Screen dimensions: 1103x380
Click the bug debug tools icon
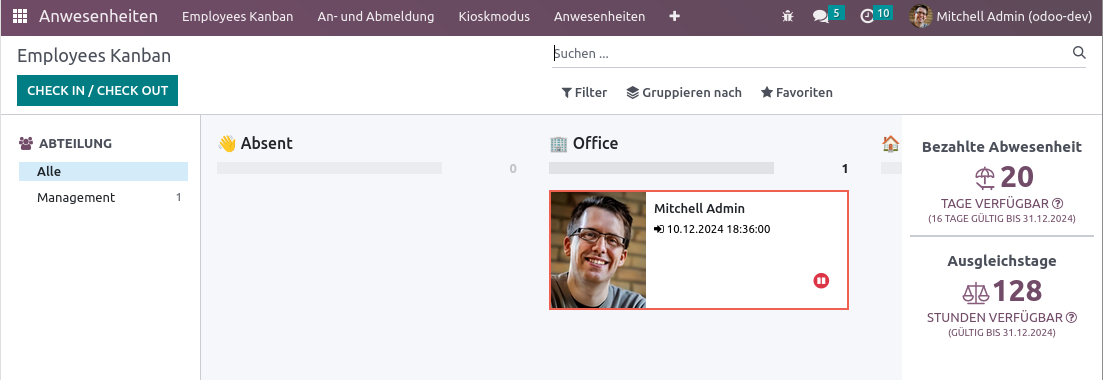coord(788,16)
